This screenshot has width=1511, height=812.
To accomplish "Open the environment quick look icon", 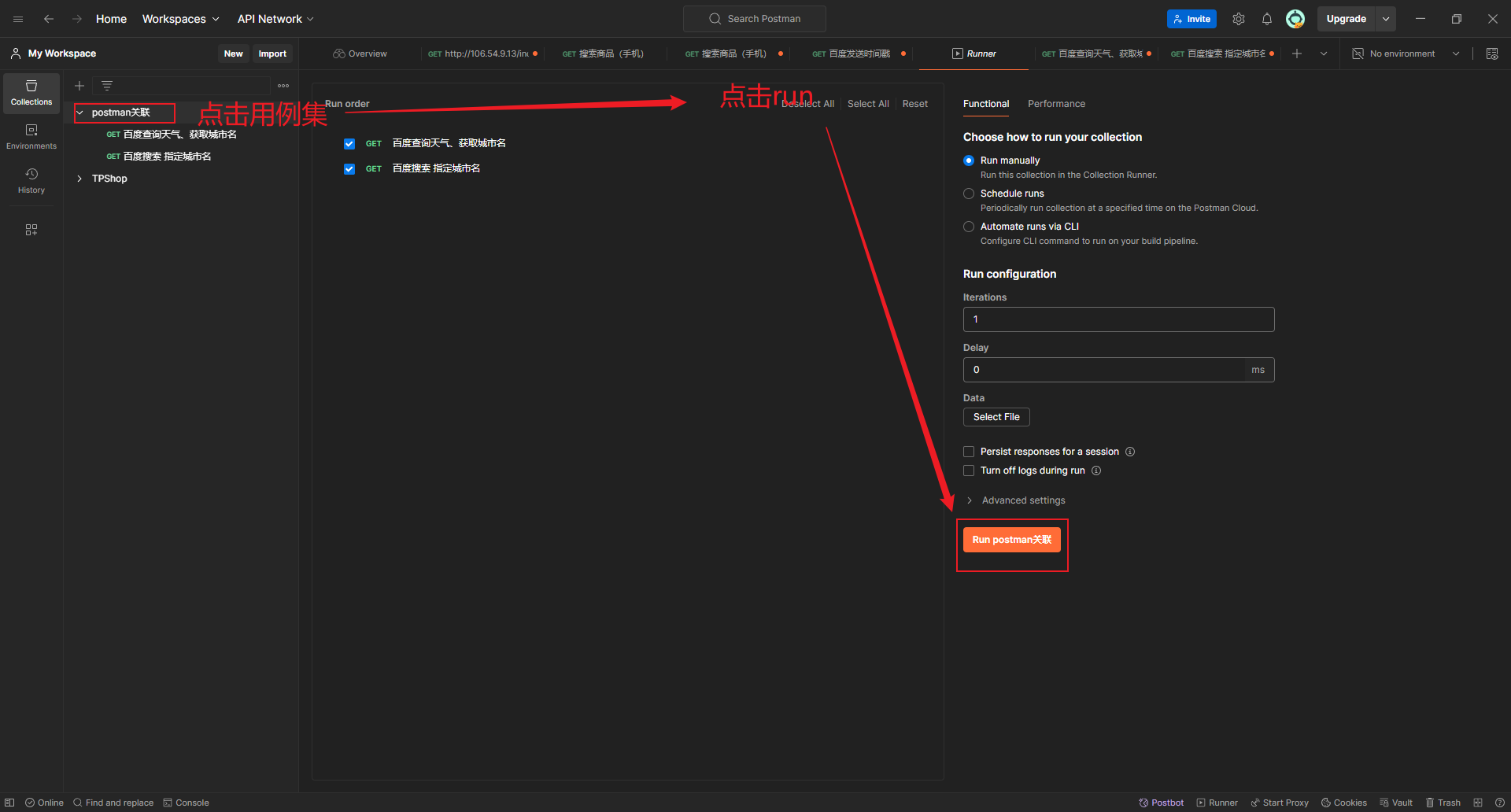I will point(1492,54).
